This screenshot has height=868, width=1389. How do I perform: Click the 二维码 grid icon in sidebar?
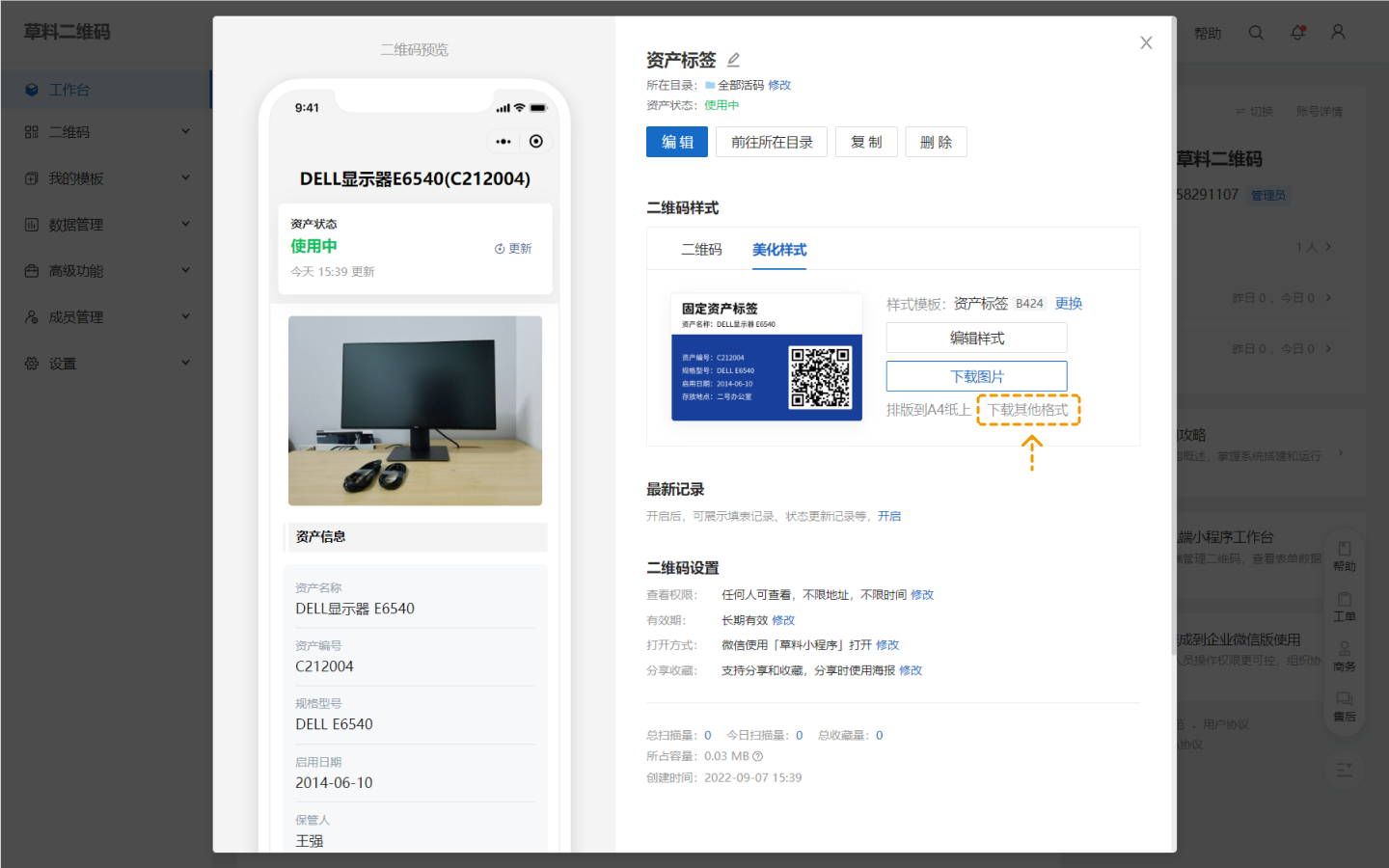coord(32,132)
